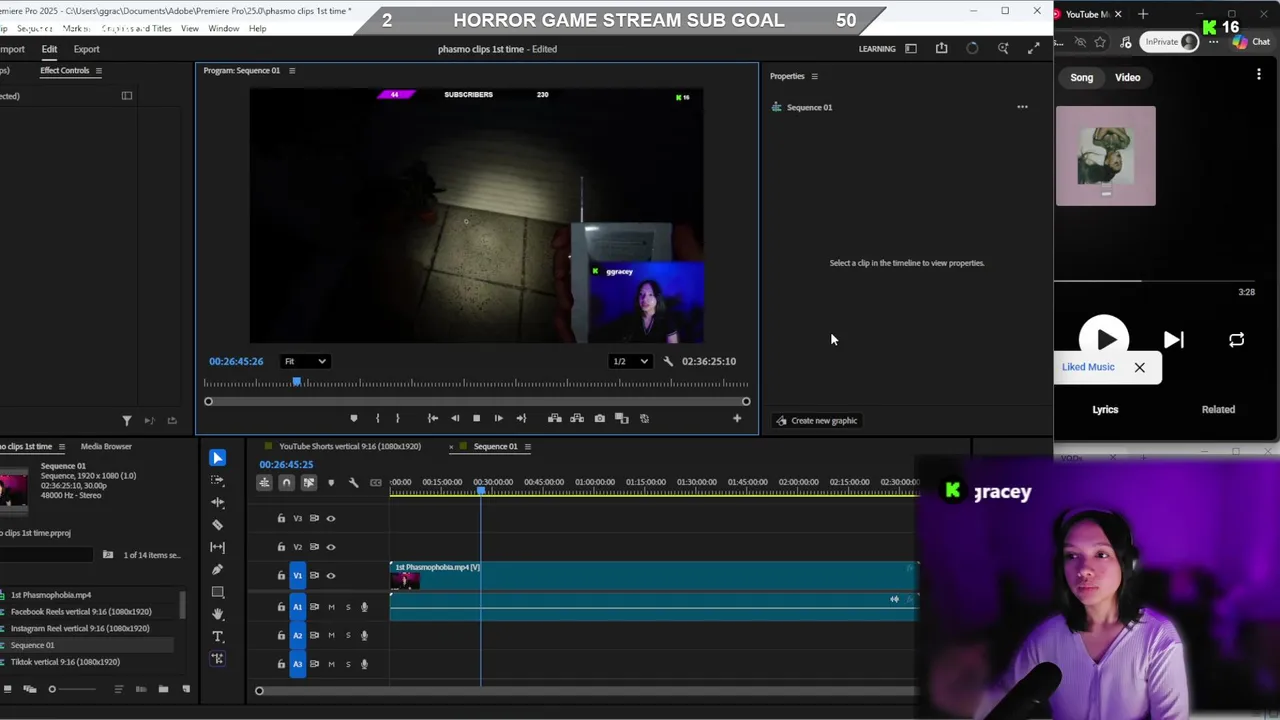Viewport: 1280px width, 720px height.
Task: Open the Fit zoom level dropdown
Action: click(x=304, y=361)
